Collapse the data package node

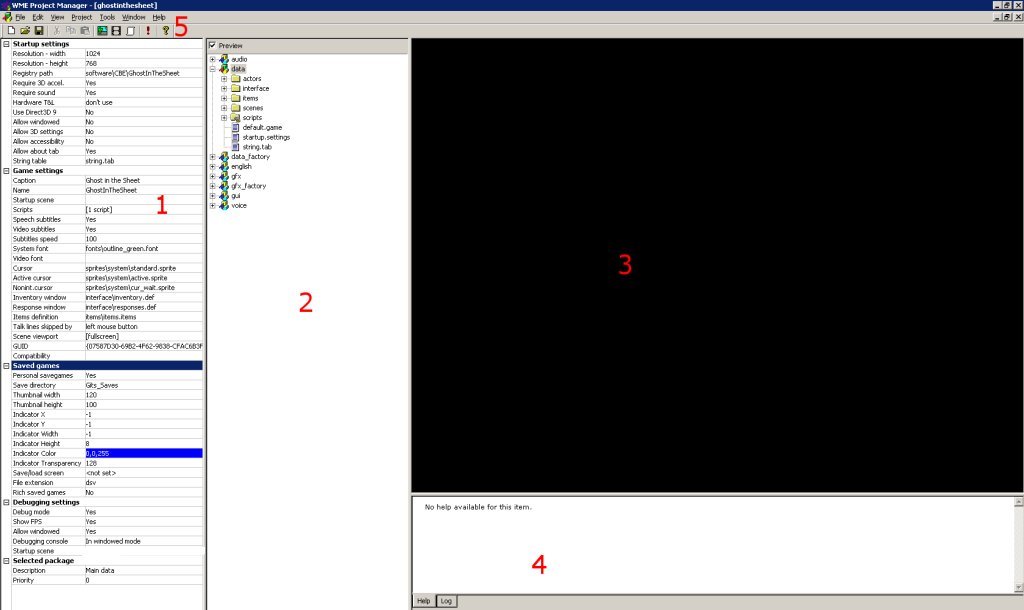pos(212,69)
